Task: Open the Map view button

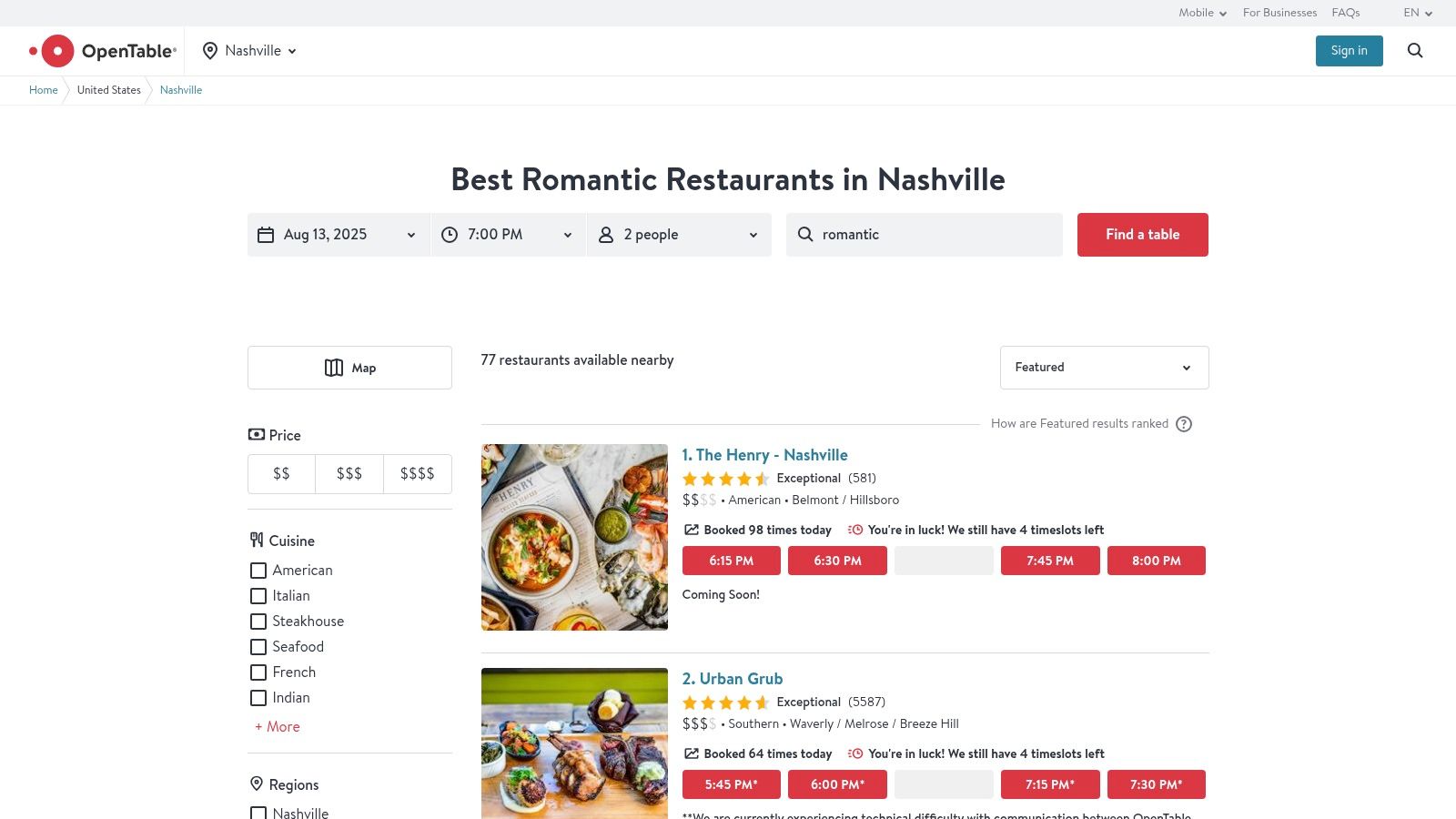Action: (x=349, y=368)
